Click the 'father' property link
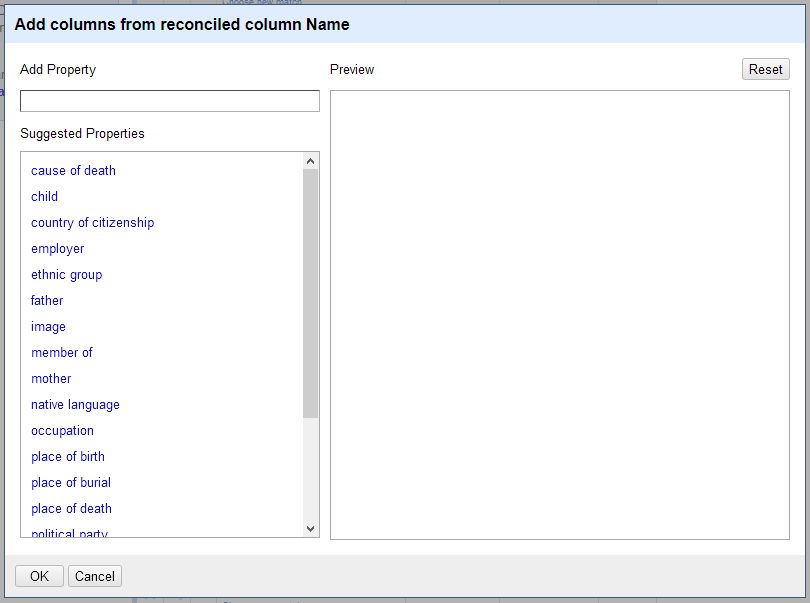The image size is (810, 603). [46, 300]
